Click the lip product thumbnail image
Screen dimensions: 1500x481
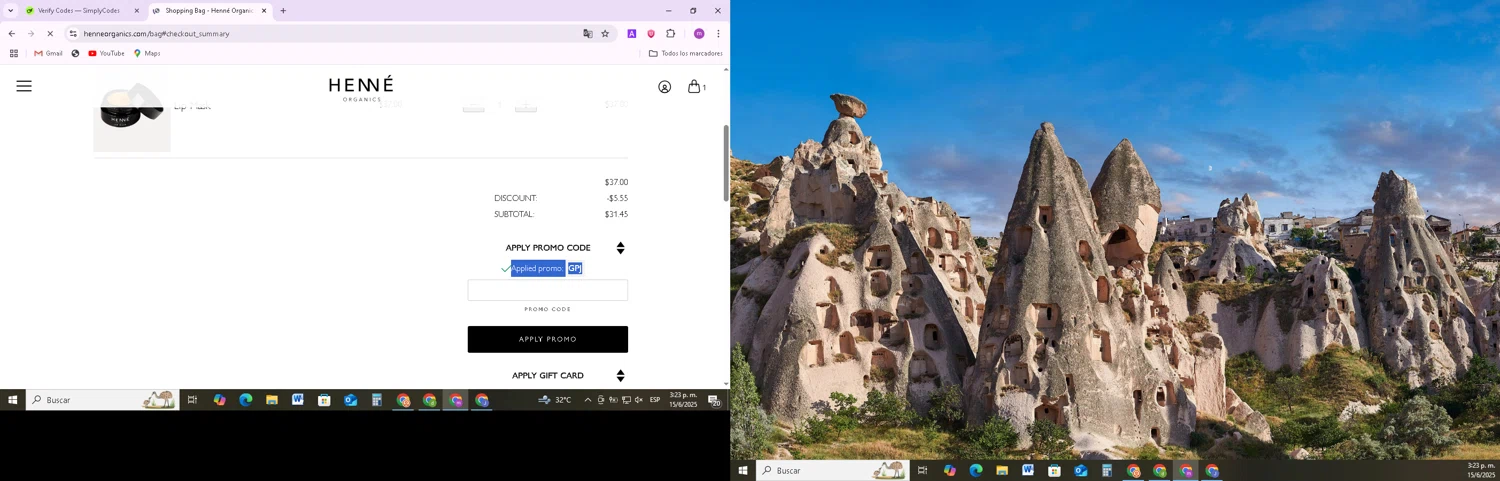coord(132,115)
